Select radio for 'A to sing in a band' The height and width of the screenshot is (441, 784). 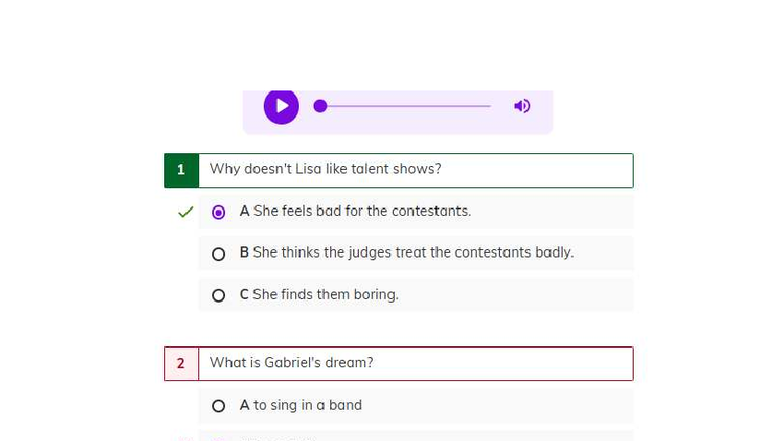pyautogui.click(x=218, y=406)
